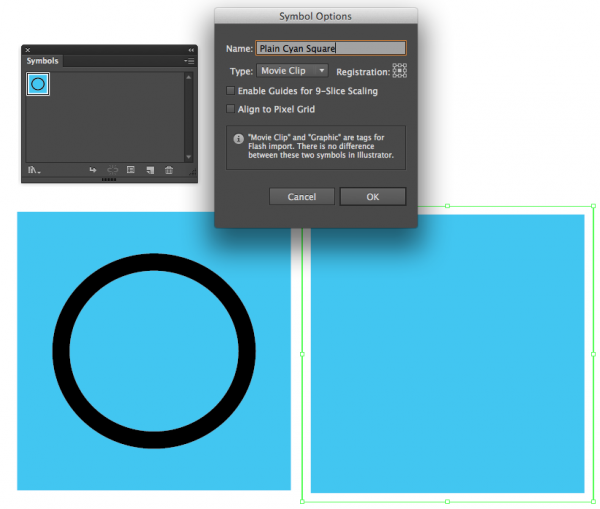This screenshot has height=509, width=600.
Task: Select the cyan circle symbol thumbnail
Action: point(38,85)
